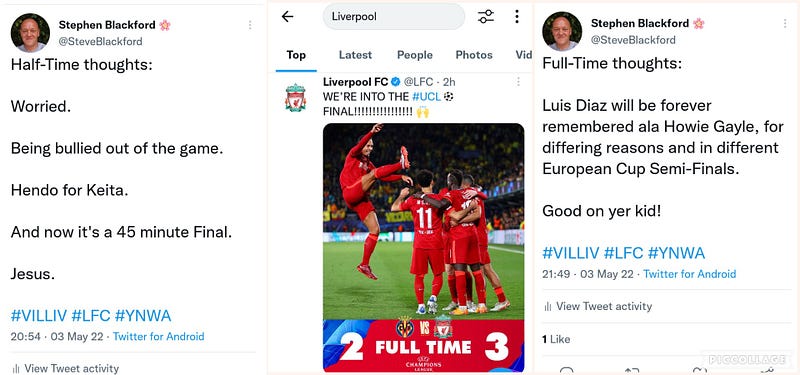The width and height of the screenshot is (800, 375).
Task: Open more options on Full-Time thoughts tweet
Action: point(785,23)
